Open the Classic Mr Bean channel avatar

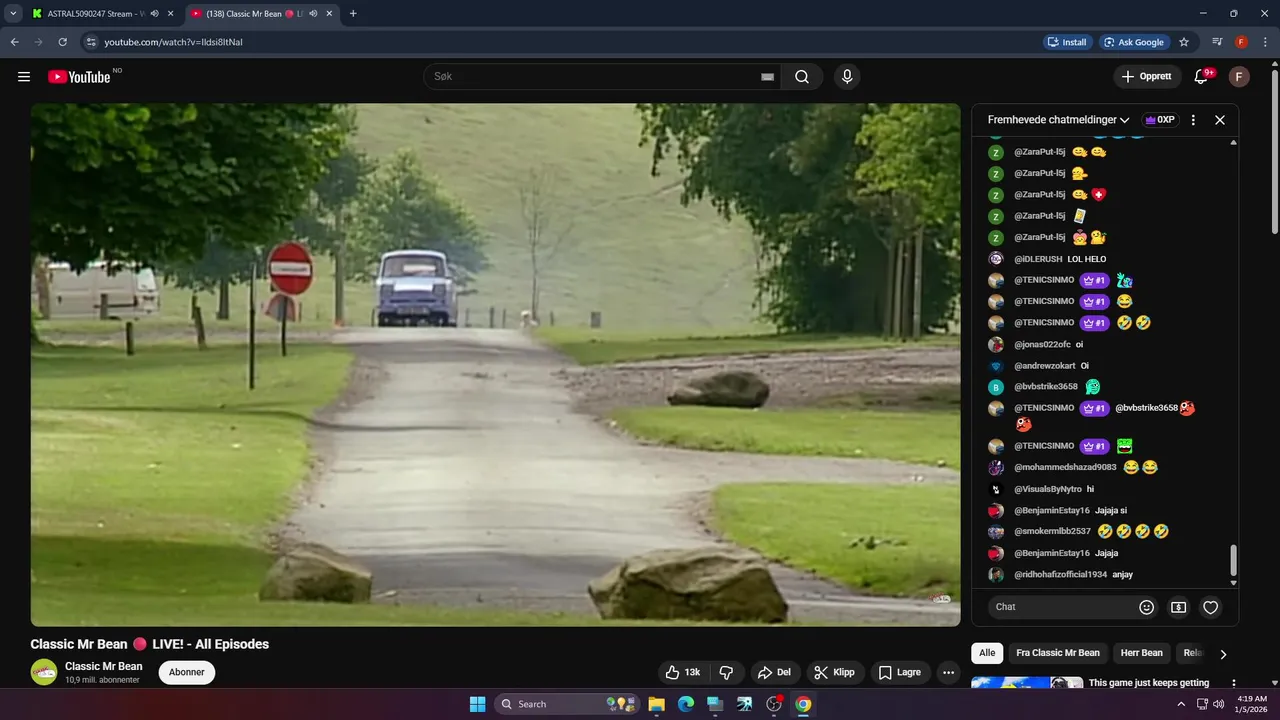tap(44, 672)
